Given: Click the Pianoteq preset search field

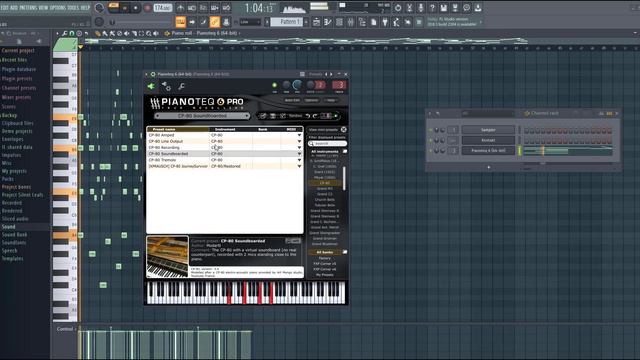Looking at the screenshot, I should pyautogui.click(x=327, y=144).
